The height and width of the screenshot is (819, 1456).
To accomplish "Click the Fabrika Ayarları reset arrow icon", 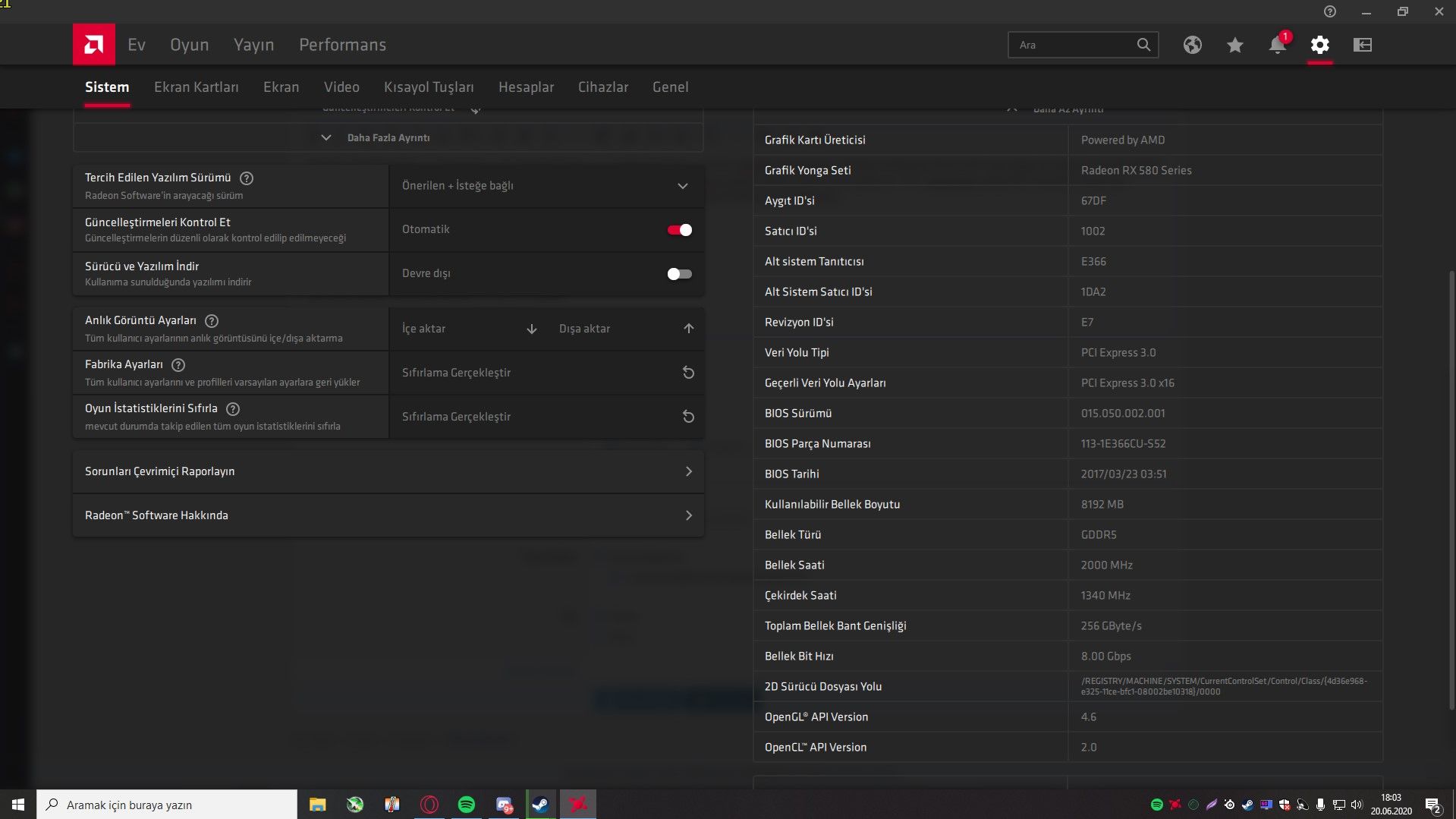I will [687, 372].
